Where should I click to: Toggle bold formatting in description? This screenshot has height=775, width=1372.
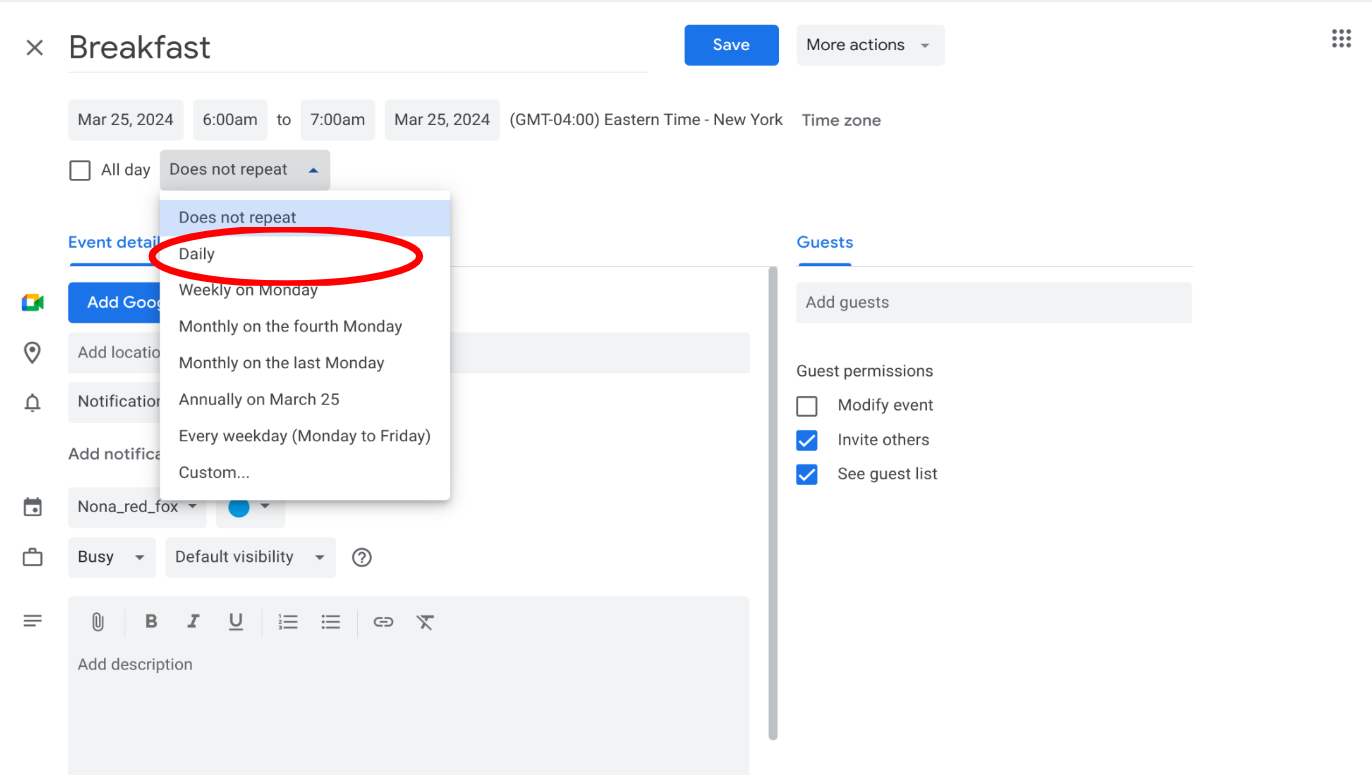pos(151,622)
